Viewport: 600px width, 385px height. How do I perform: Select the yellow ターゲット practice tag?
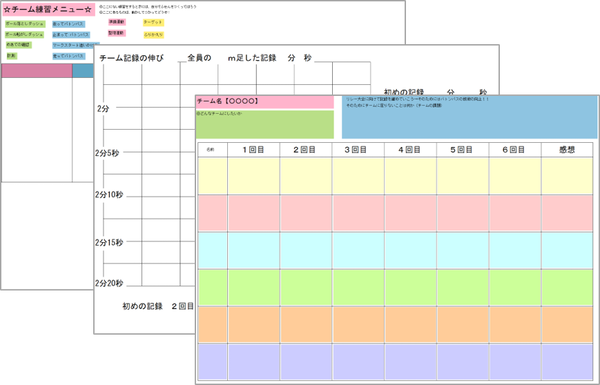click(x=153, y=23)
